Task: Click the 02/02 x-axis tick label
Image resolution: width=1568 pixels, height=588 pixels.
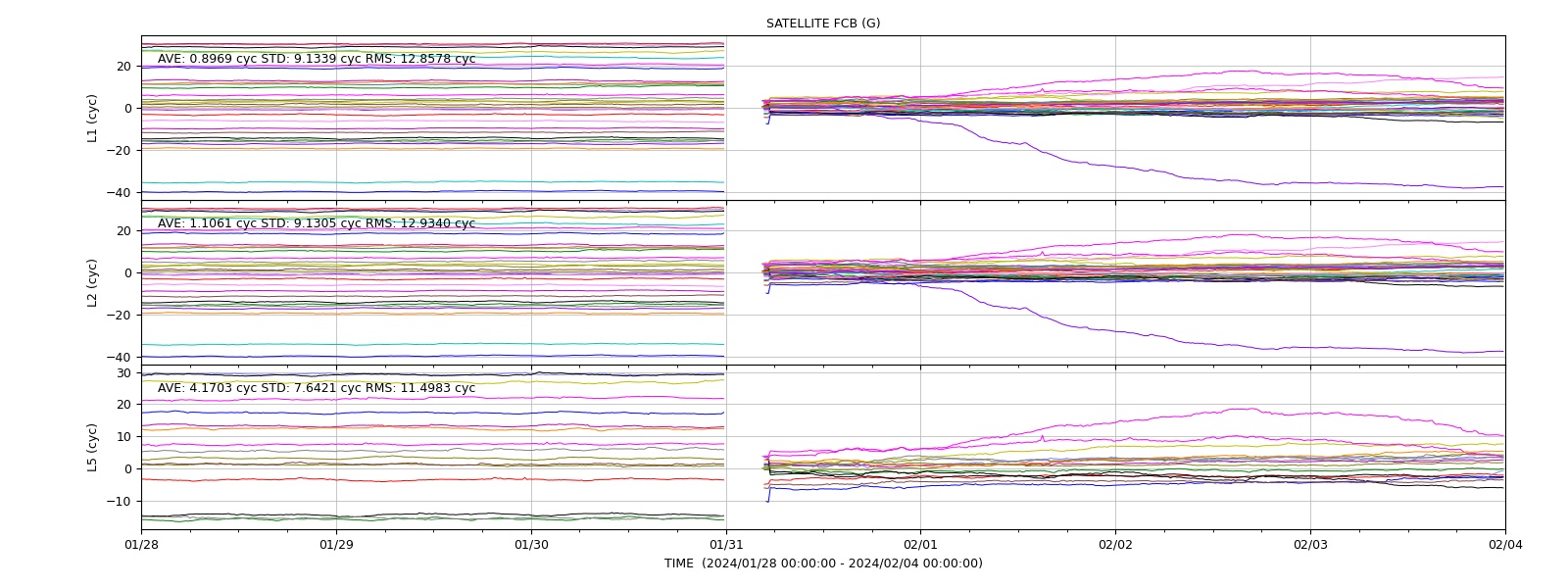Action: pos(1115,544)
